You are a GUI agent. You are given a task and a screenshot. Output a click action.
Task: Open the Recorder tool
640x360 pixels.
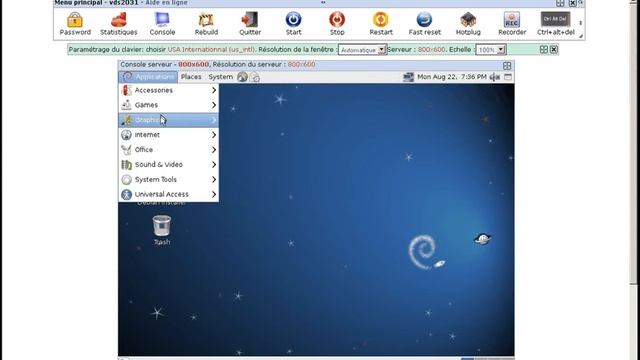(x=512, y=23)
